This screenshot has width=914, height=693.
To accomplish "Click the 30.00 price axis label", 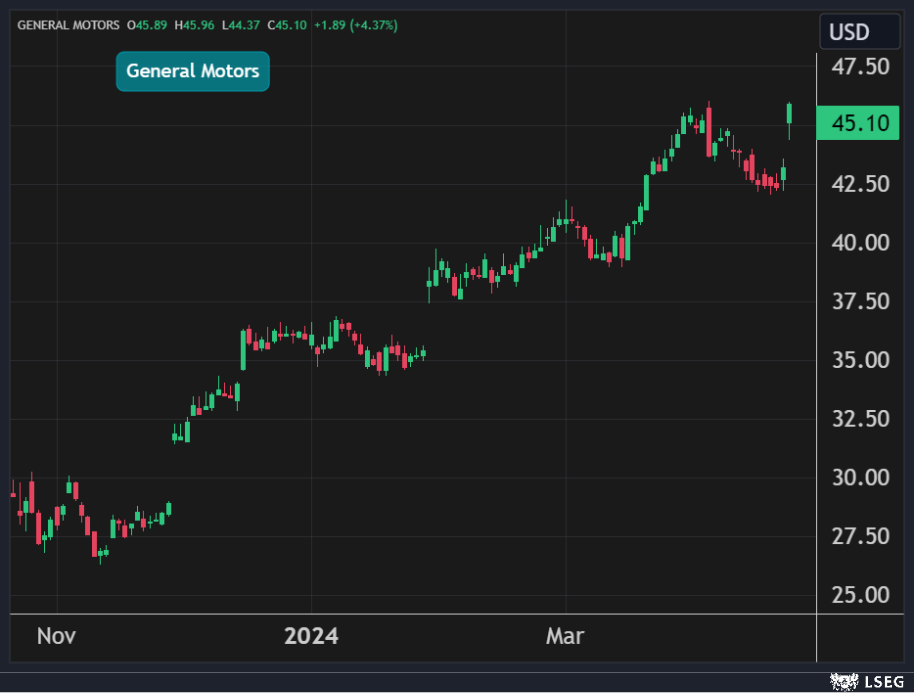I will (x=861, y=478).
